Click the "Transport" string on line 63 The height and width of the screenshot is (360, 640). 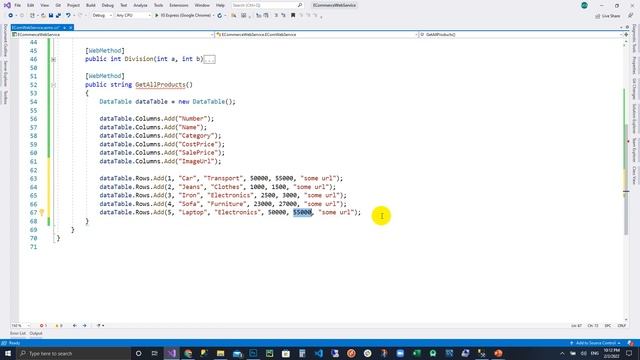point(223,178)
